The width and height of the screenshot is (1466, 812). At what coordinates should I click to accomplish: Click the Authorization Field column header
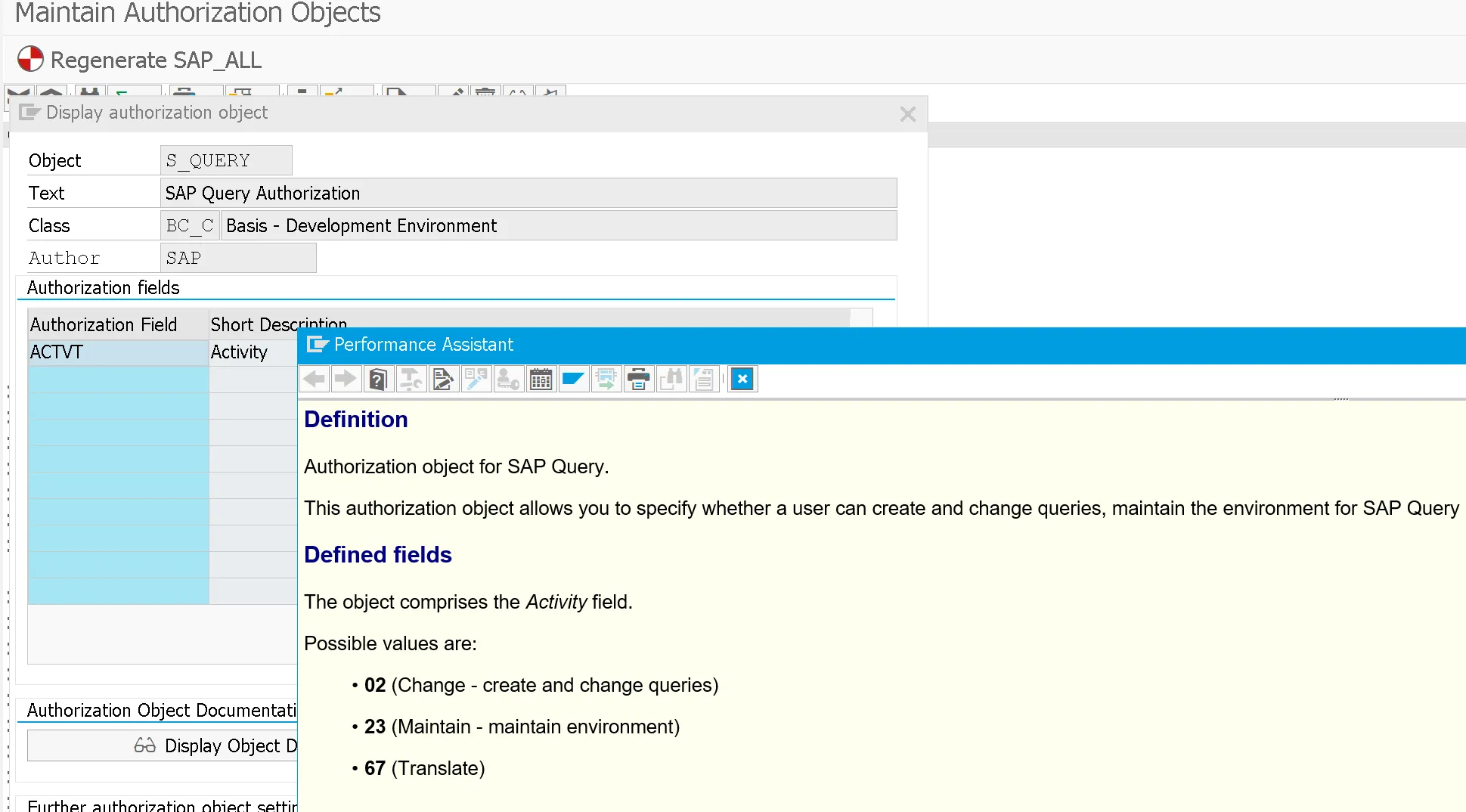pyautogui.click(x=118, y=324)
